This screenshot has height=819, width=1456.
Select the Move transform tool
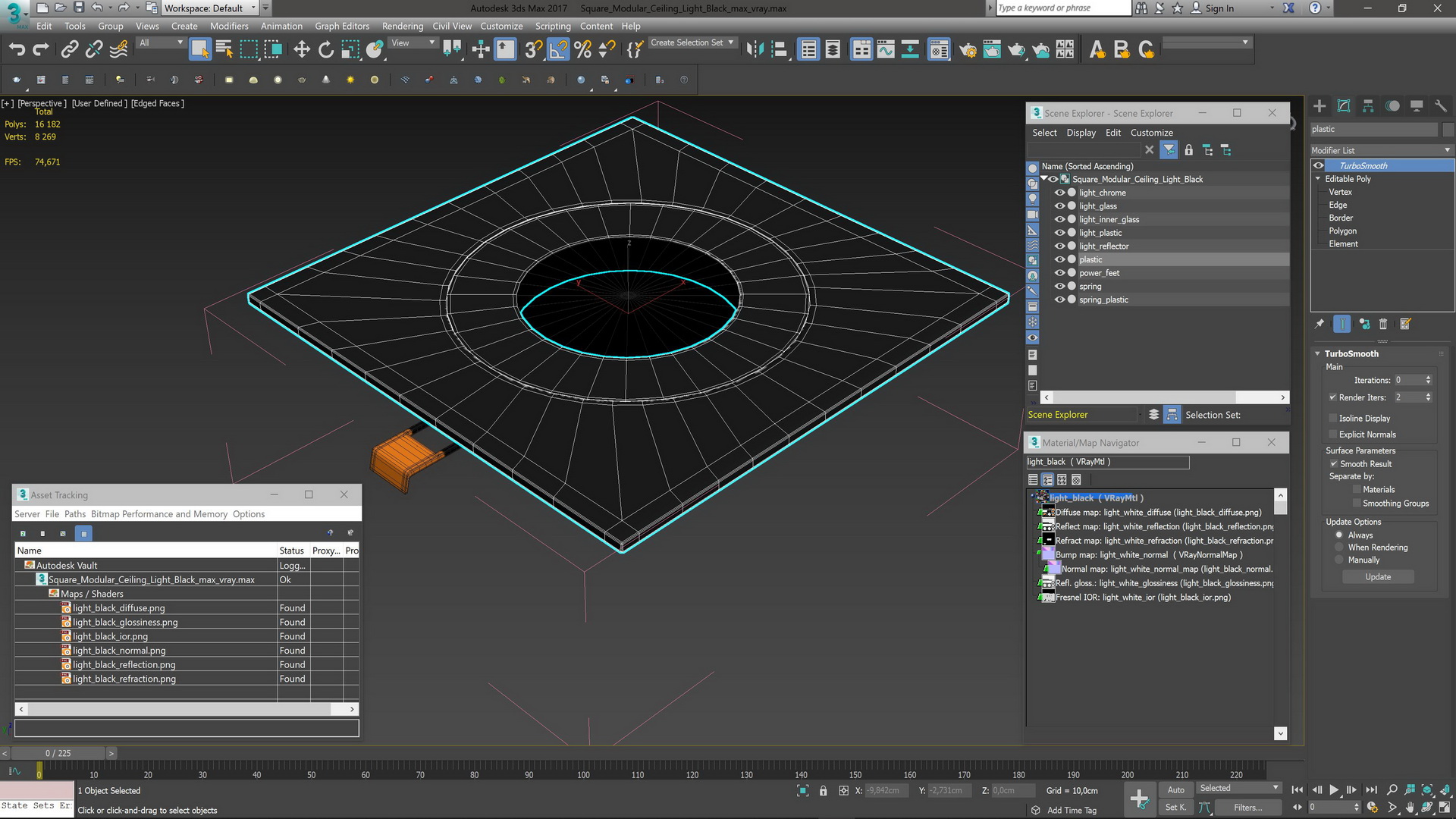(302, 50)
